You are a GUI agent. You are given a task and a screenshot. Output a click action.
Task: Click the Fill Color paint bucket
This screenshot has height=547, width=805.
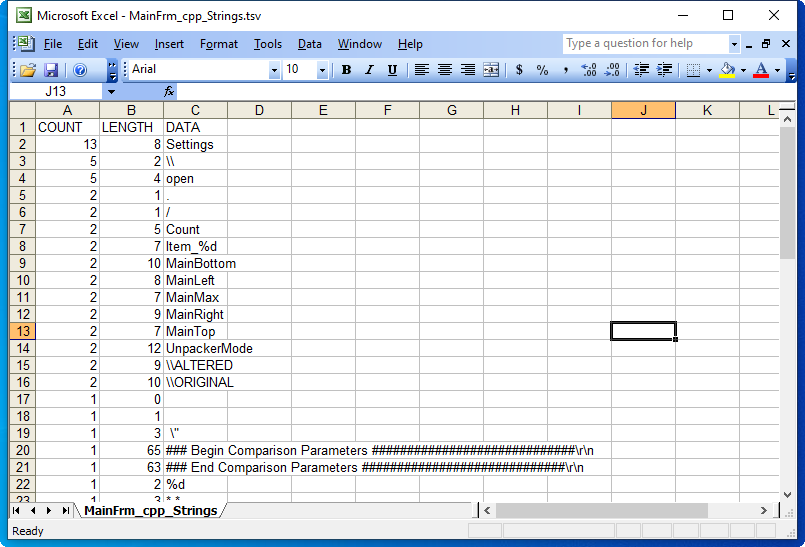coord(727,70)
